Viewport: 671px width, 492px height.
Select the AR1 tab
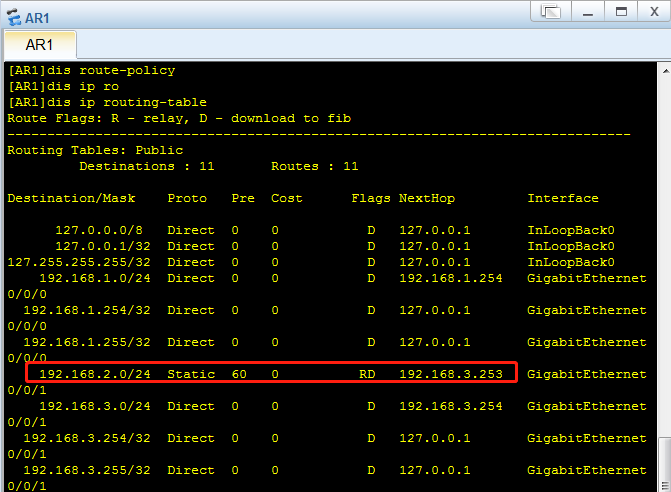(x=39, y=44)
